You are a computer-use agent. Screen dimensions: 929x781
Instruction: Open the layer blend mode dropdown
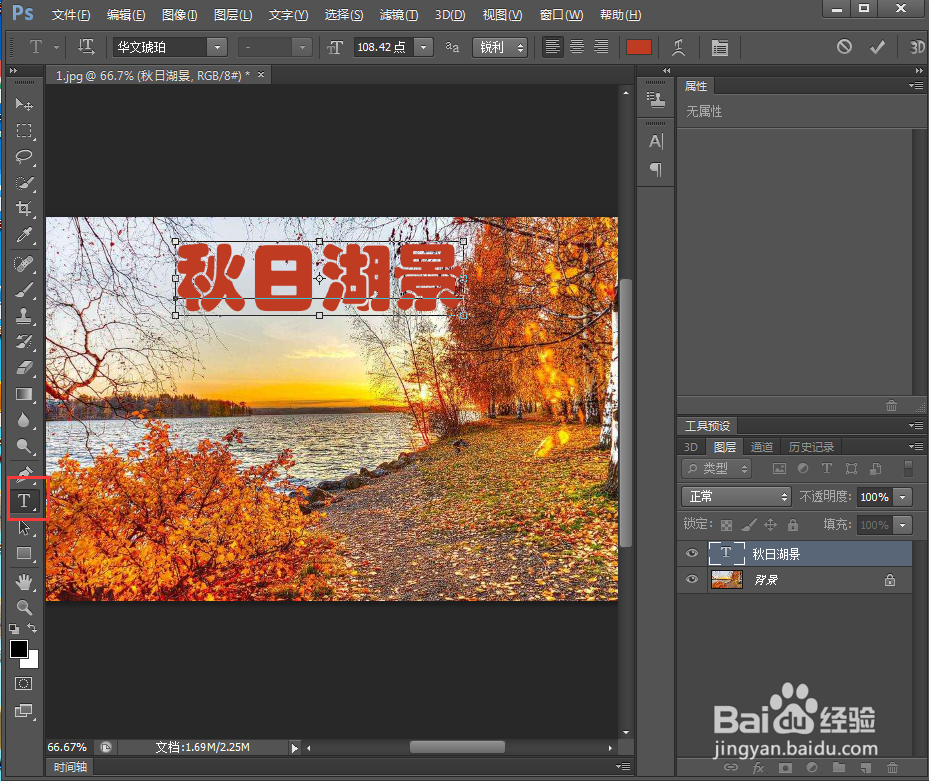click(735, 496)
